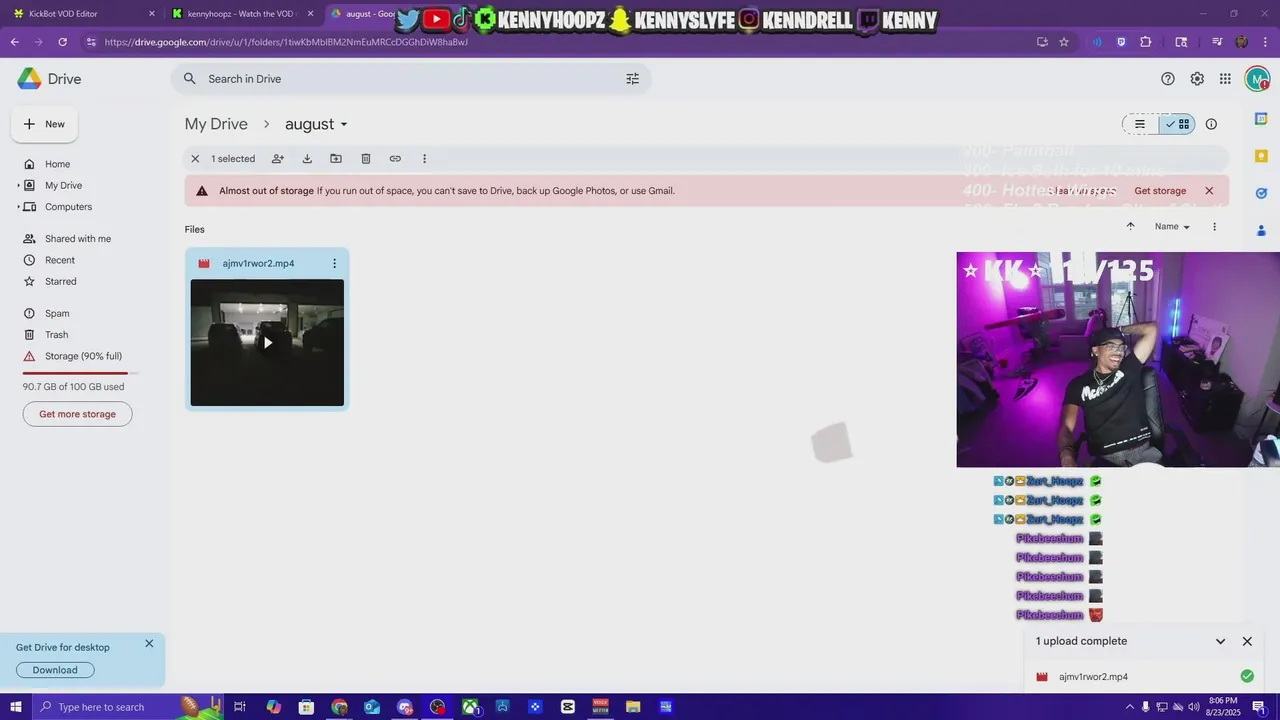
Task: Switch to grid layout view
Action: (x=1177, y=124)
